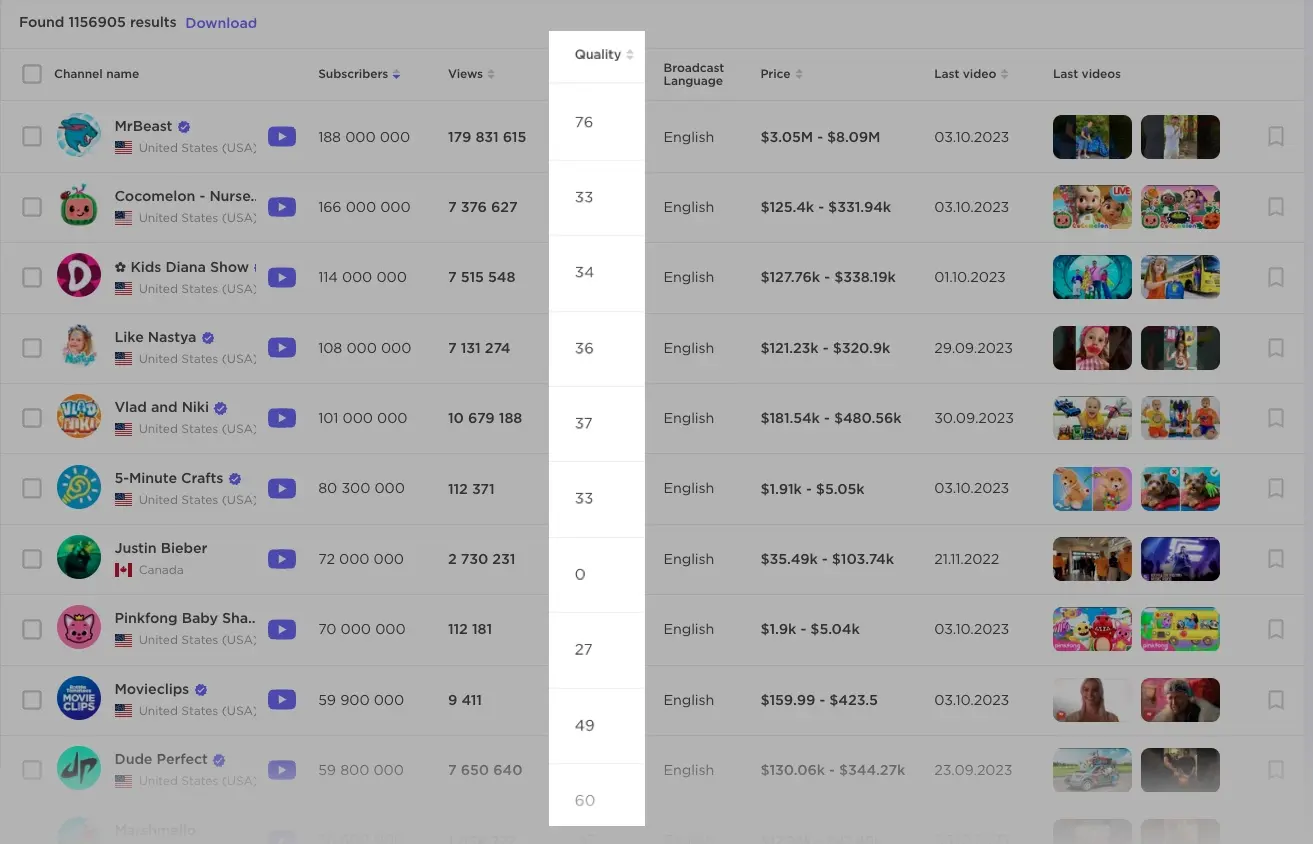
Task: Open second Cocomelon video thumbnail
Action: [x=1180, y=207]
